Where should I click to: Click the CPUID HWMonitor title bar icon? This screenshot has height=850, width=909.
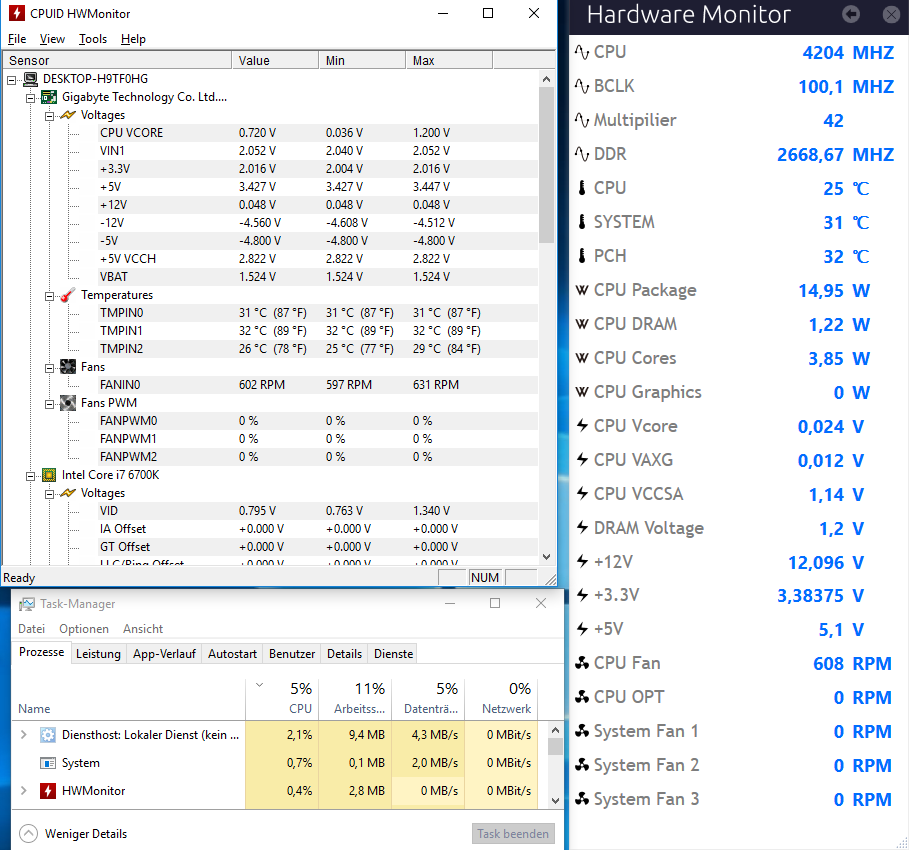(17, 13)
